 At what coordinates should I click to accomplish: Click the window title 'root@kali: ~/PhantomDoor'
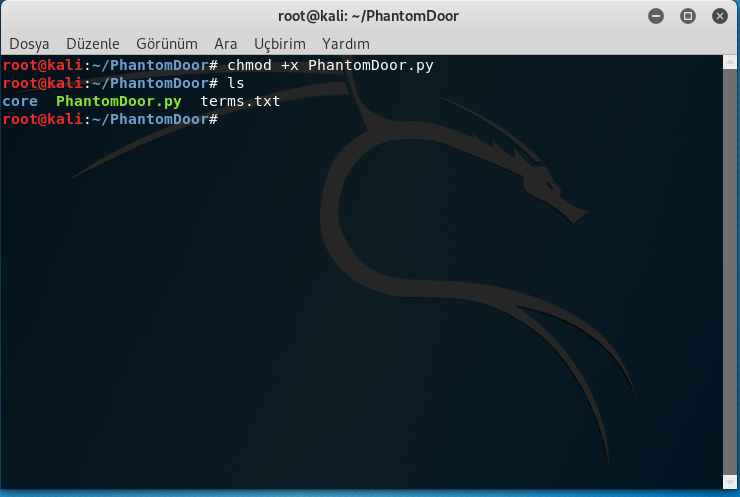(x=368, y=16)
